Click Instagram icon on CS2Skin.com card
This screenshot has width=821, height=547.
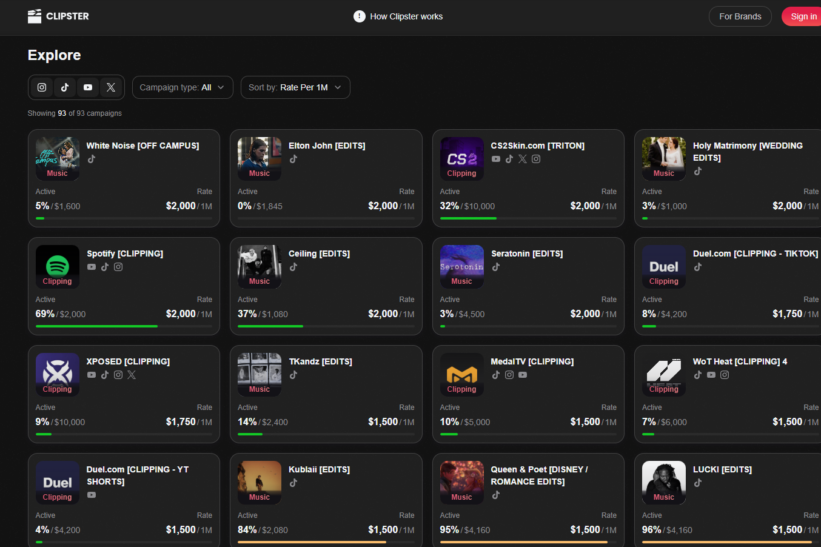(x=536, y=159)
